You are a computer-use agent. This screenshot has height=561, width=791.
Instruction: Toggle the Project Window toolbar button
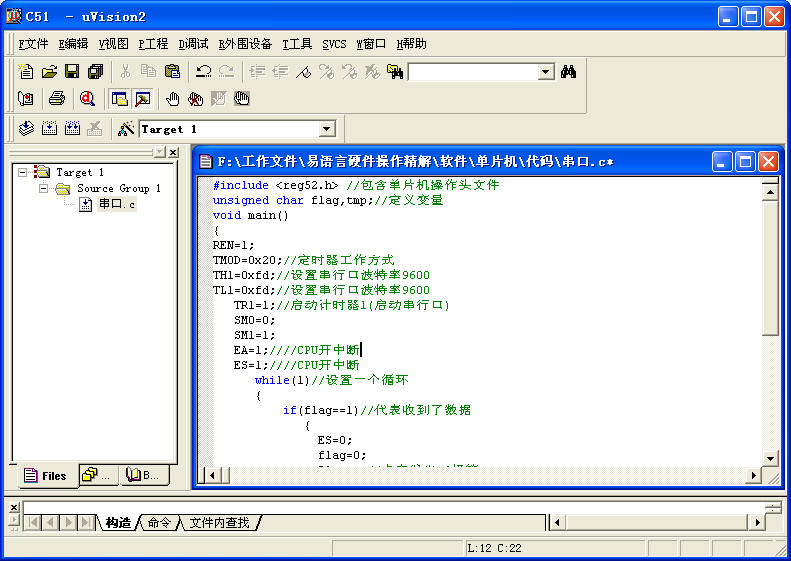coord(119,98)
